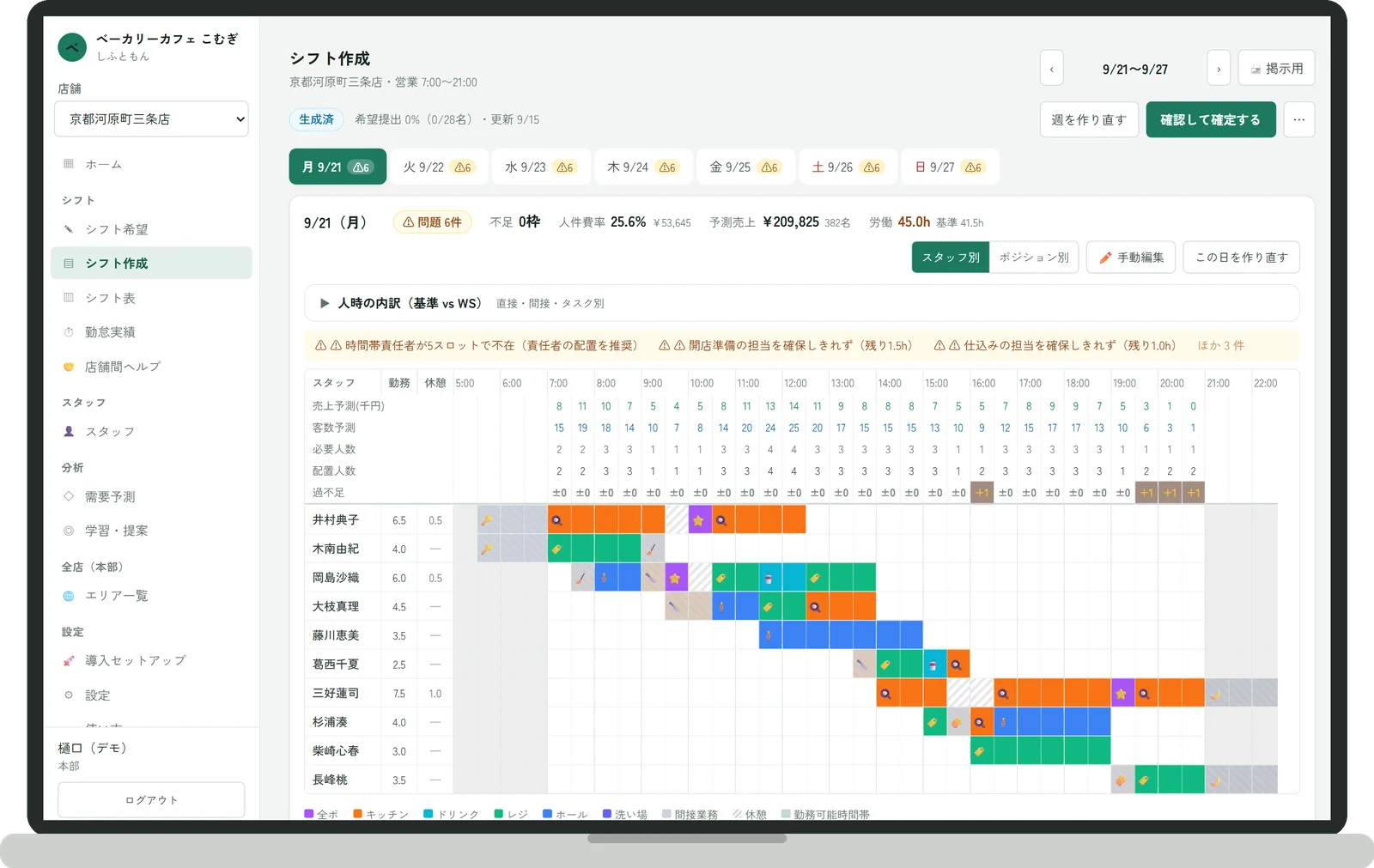The width and height of the screenshot is (1374, 868).
Task: Click the tag icon in 長峰桃's row
Action: (x=1145, y=780)
